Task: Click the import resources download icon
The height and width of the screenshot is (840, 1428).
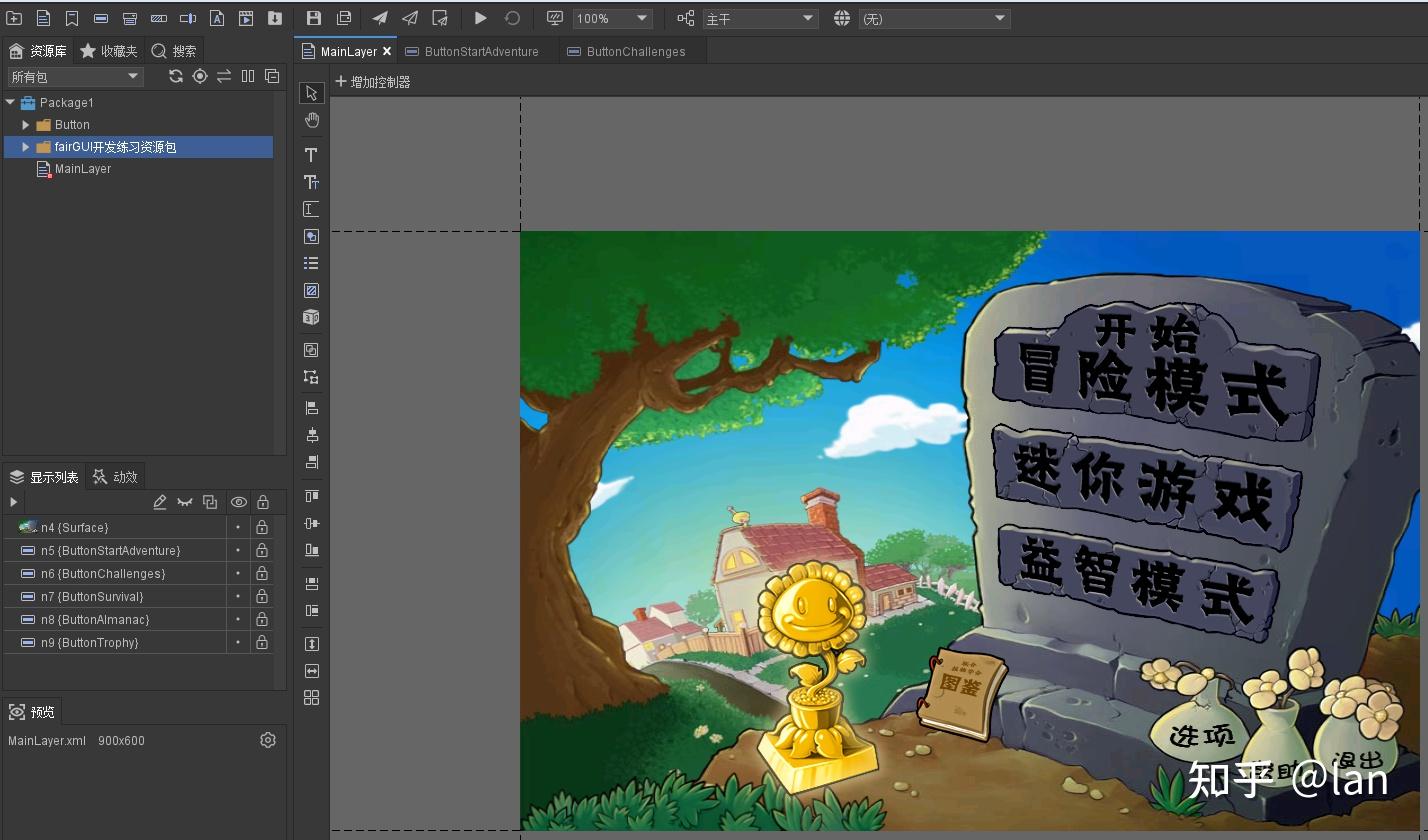Action: tap(274, 18)
